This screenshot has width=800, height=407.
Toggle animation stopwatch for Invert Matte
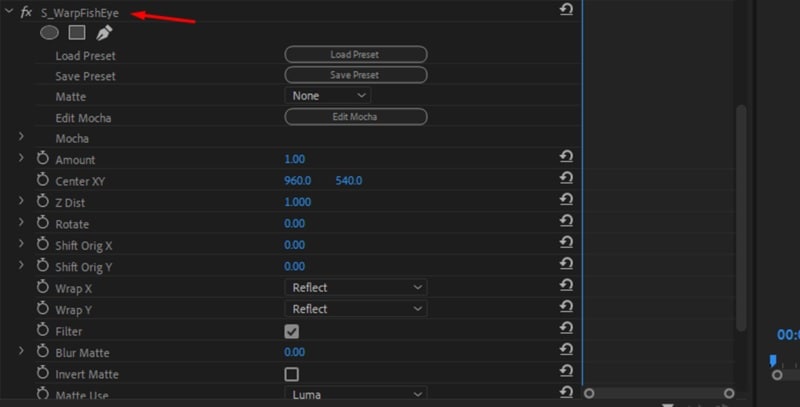click(43, 373)
